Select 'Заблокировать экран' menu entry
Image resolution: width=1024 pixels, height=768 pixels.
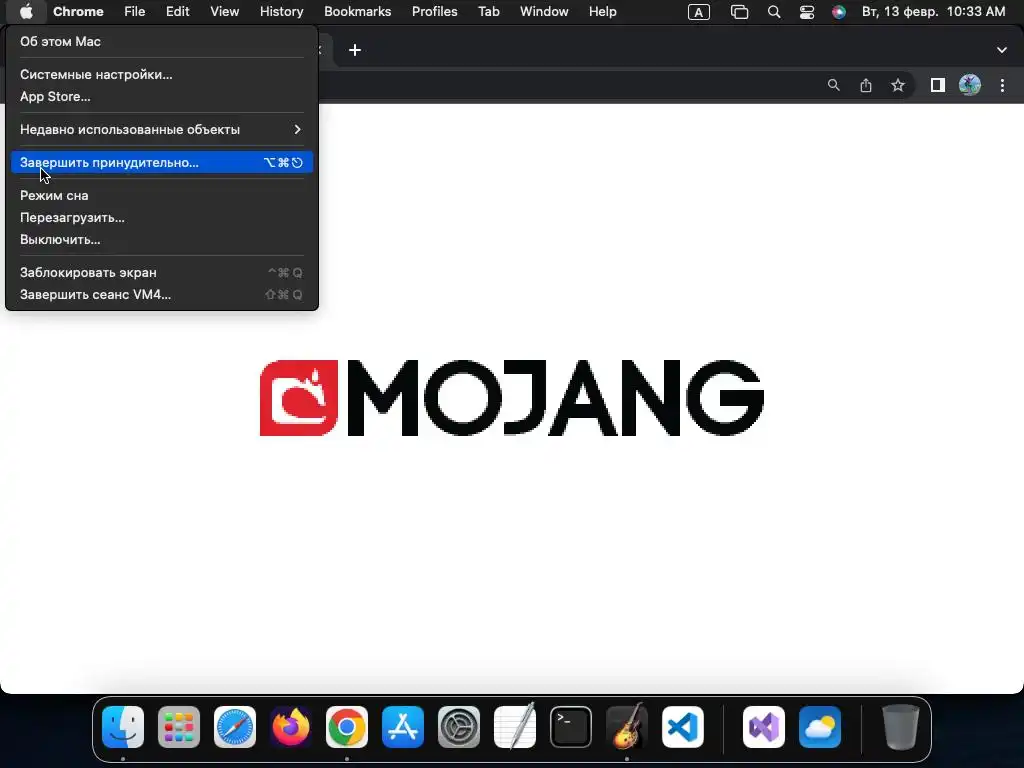pos(161,272)
